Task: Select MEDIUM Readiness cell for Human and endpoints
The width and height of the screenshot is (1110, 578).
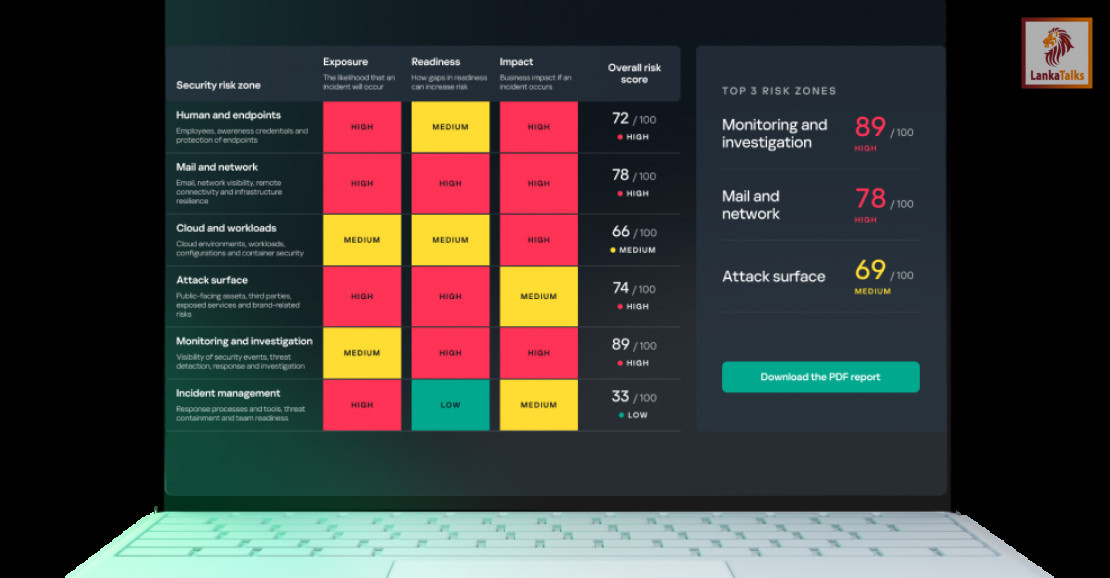Action: click(x=450, y=127)
